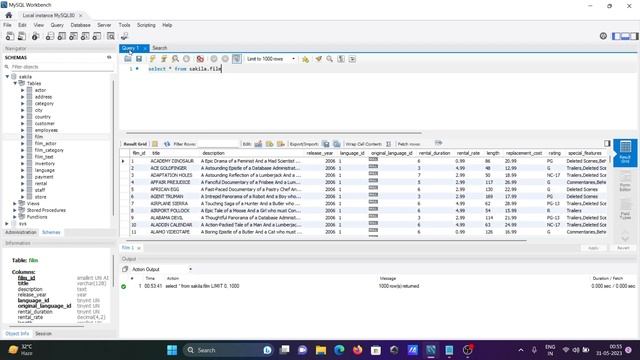Toggle invisible characters display icon
The width and height of the screenshot is (640, 360).
click(341, 59)
